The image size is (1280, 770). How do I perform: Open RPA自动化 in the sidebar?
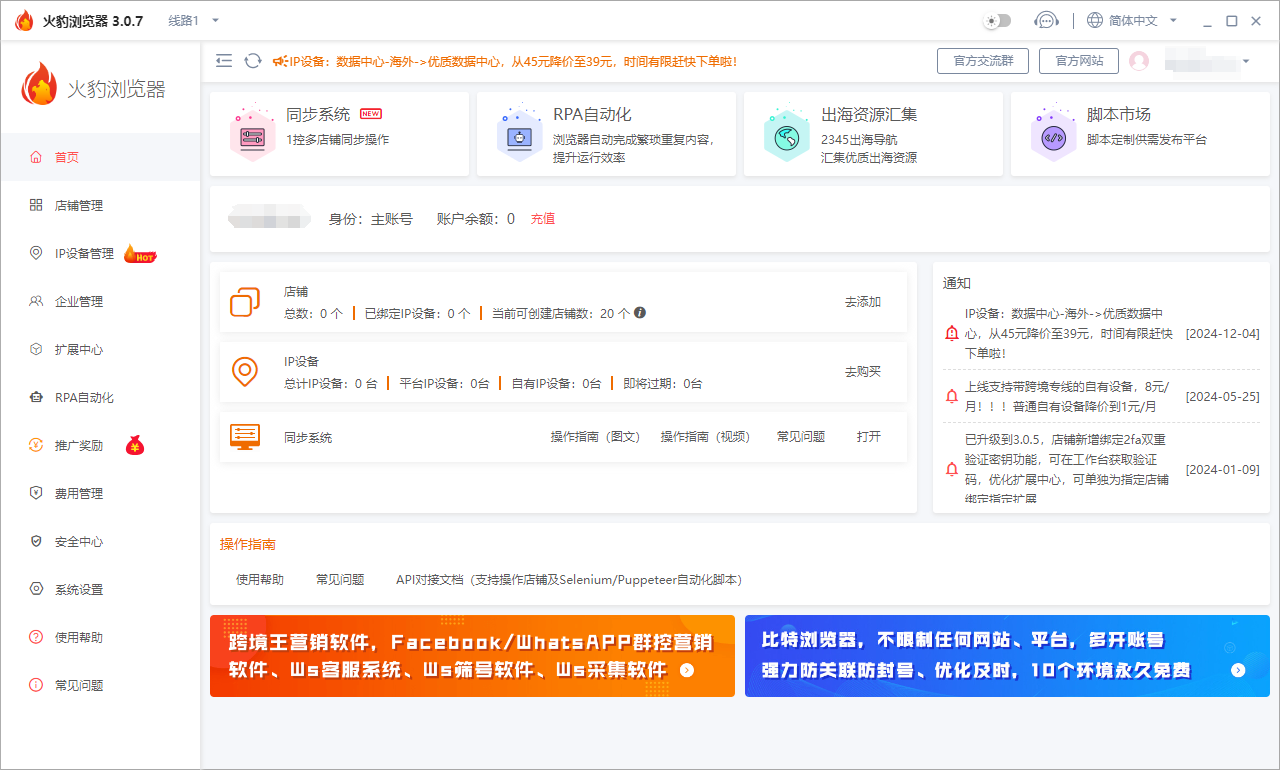tap(100, 397)
